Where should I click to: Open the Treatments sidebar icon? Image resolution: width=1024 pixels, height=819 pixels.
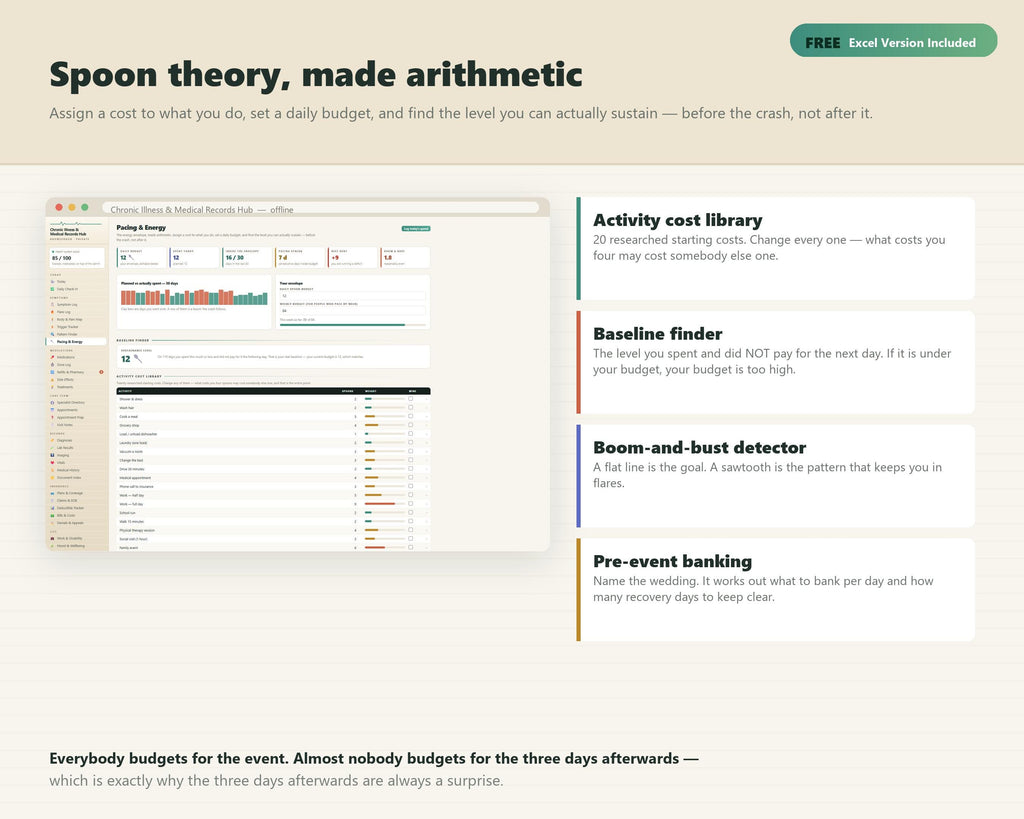coord(52,387)
